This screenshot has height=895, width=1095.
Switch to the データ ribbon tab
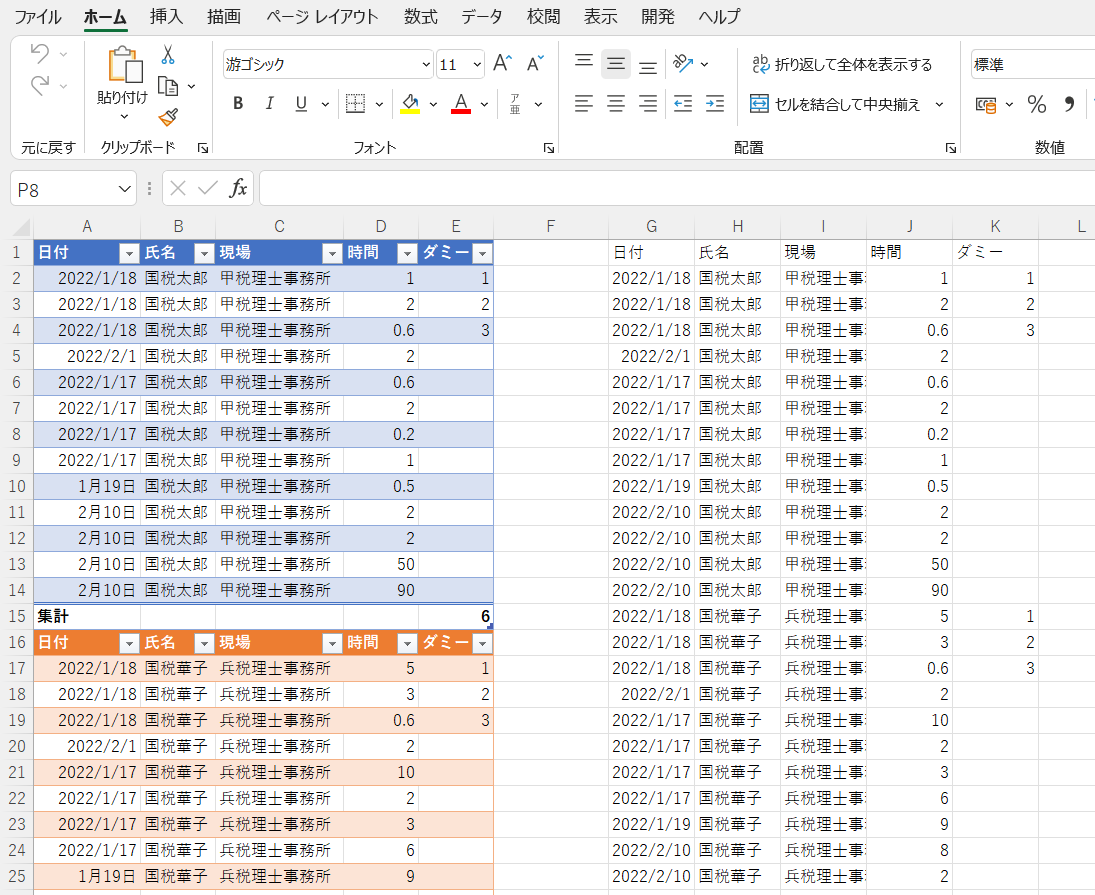point(482,17)
